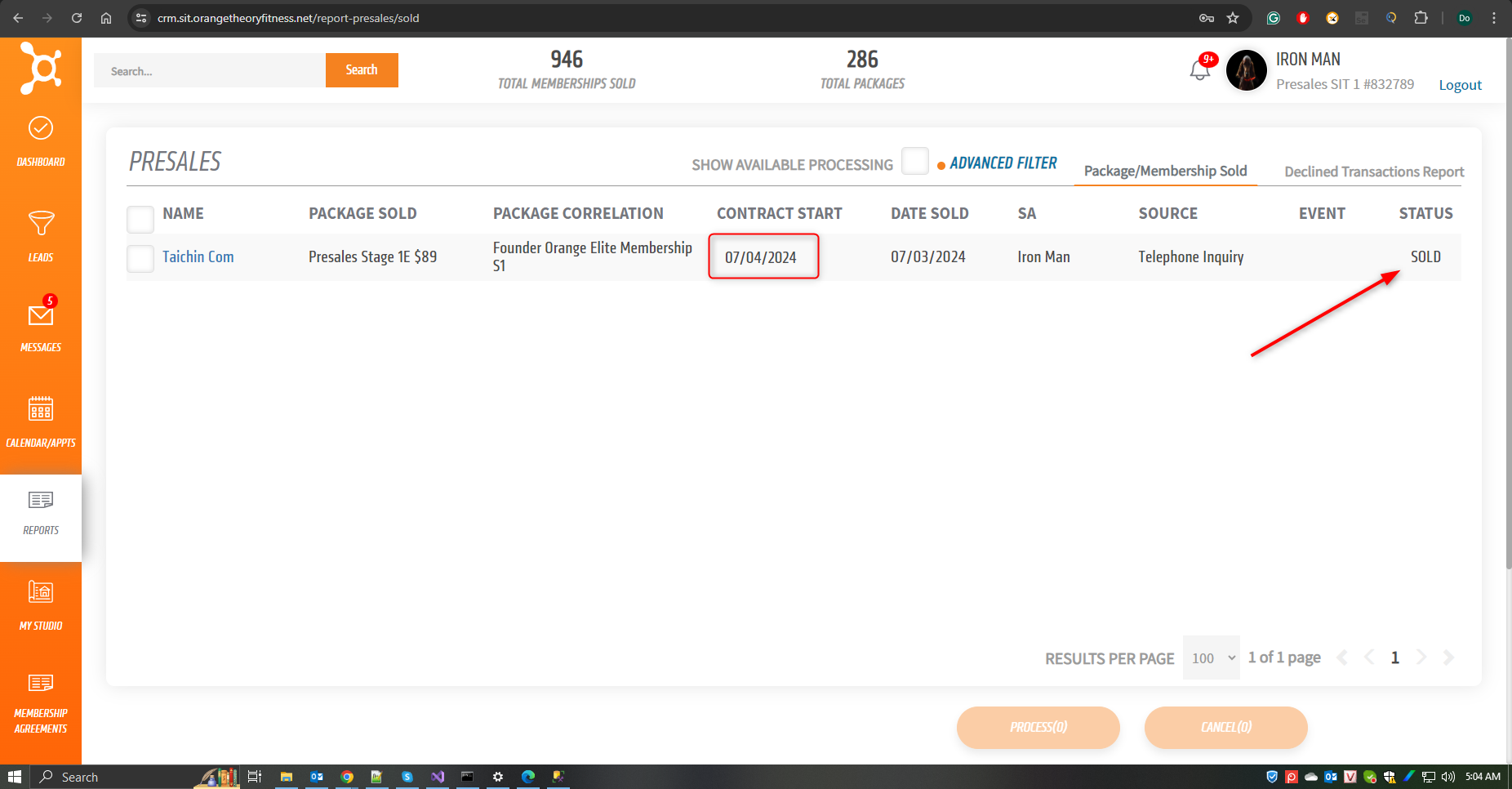Sort by NAME column header

click(183, 213)
